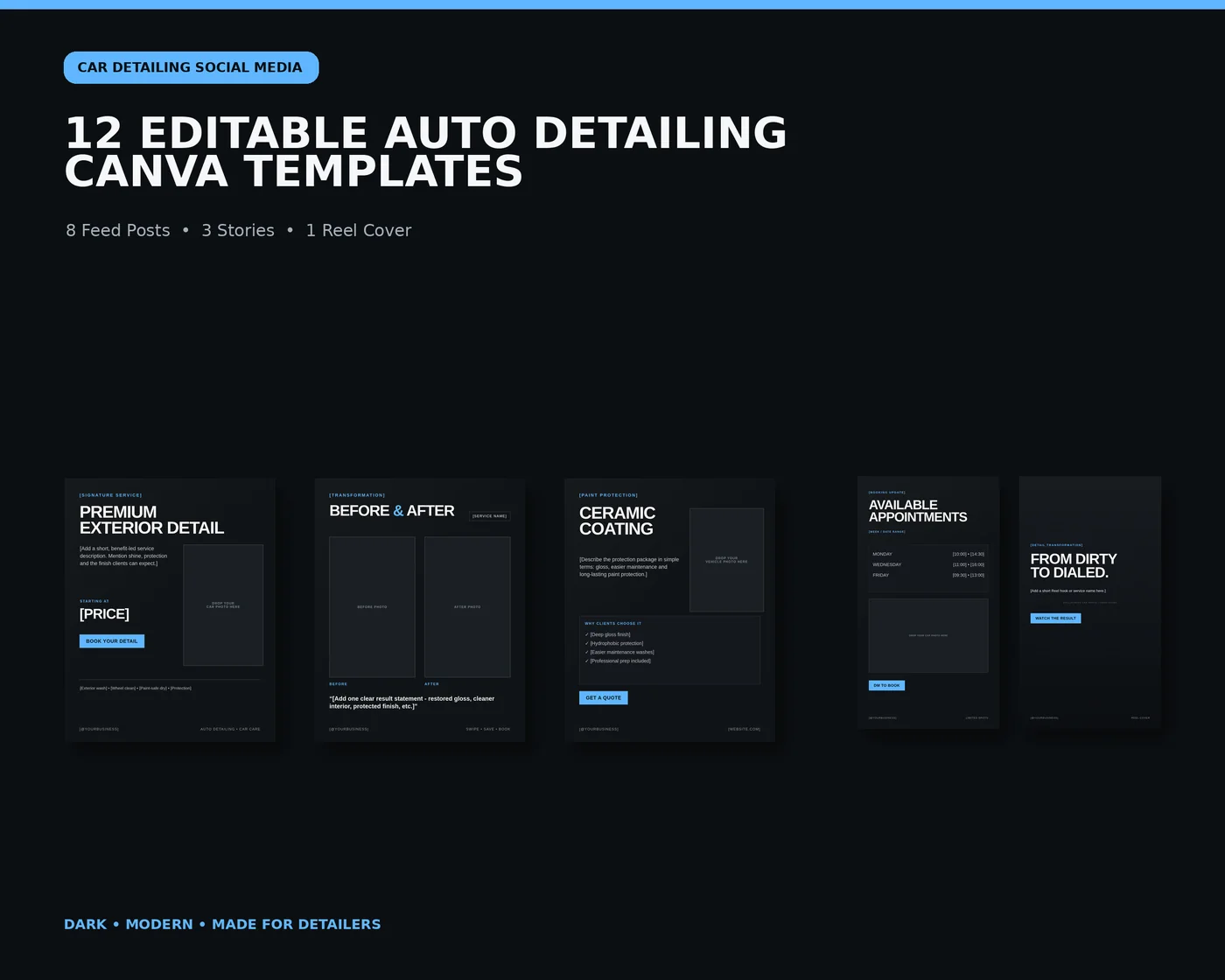The width and height of the screenshot is (1225, 980).
Task: Click the 'FRIDAY' schedule row
Action: (928, 575)
